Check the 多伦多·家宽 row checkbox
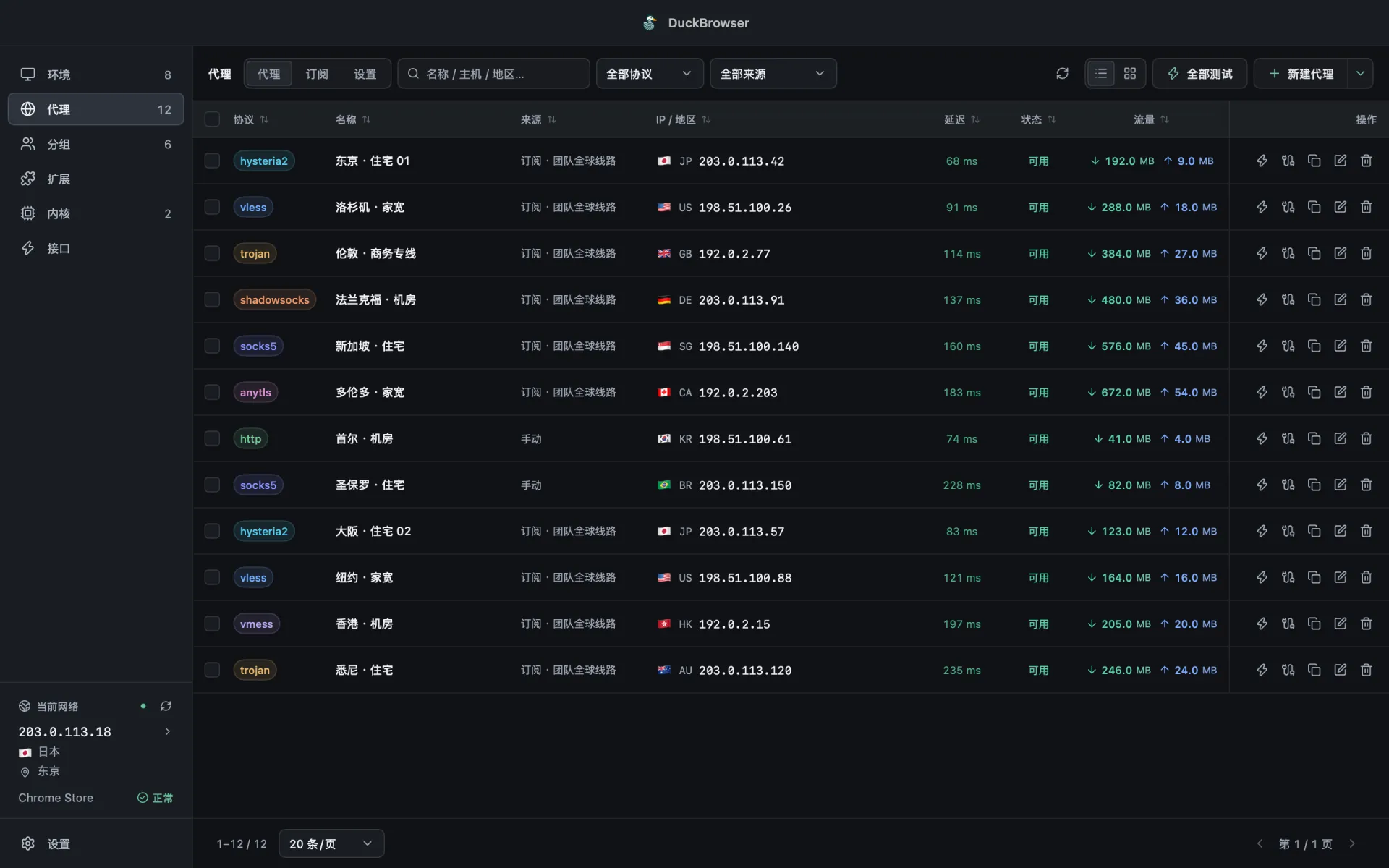Image resolution: width=1389 pixels, height=868 pixels. point(212,392)
